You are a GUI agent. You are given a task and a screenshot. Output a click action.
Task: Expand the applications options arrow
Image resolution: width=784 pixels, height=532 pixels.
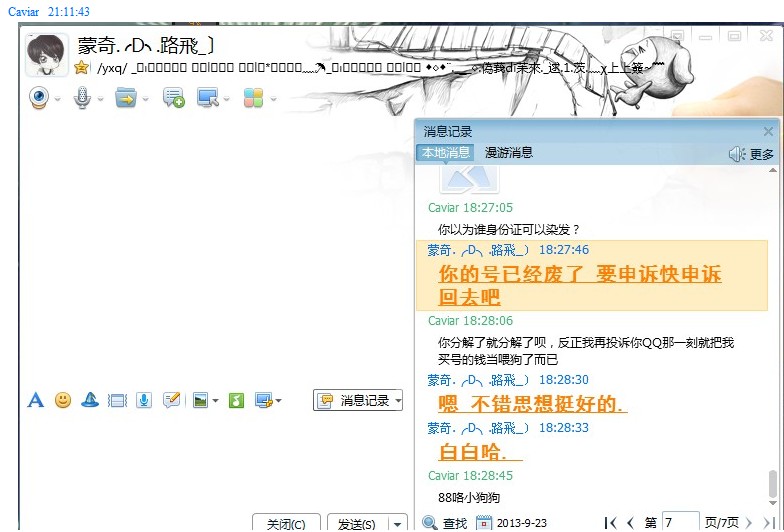click(274, 99)
